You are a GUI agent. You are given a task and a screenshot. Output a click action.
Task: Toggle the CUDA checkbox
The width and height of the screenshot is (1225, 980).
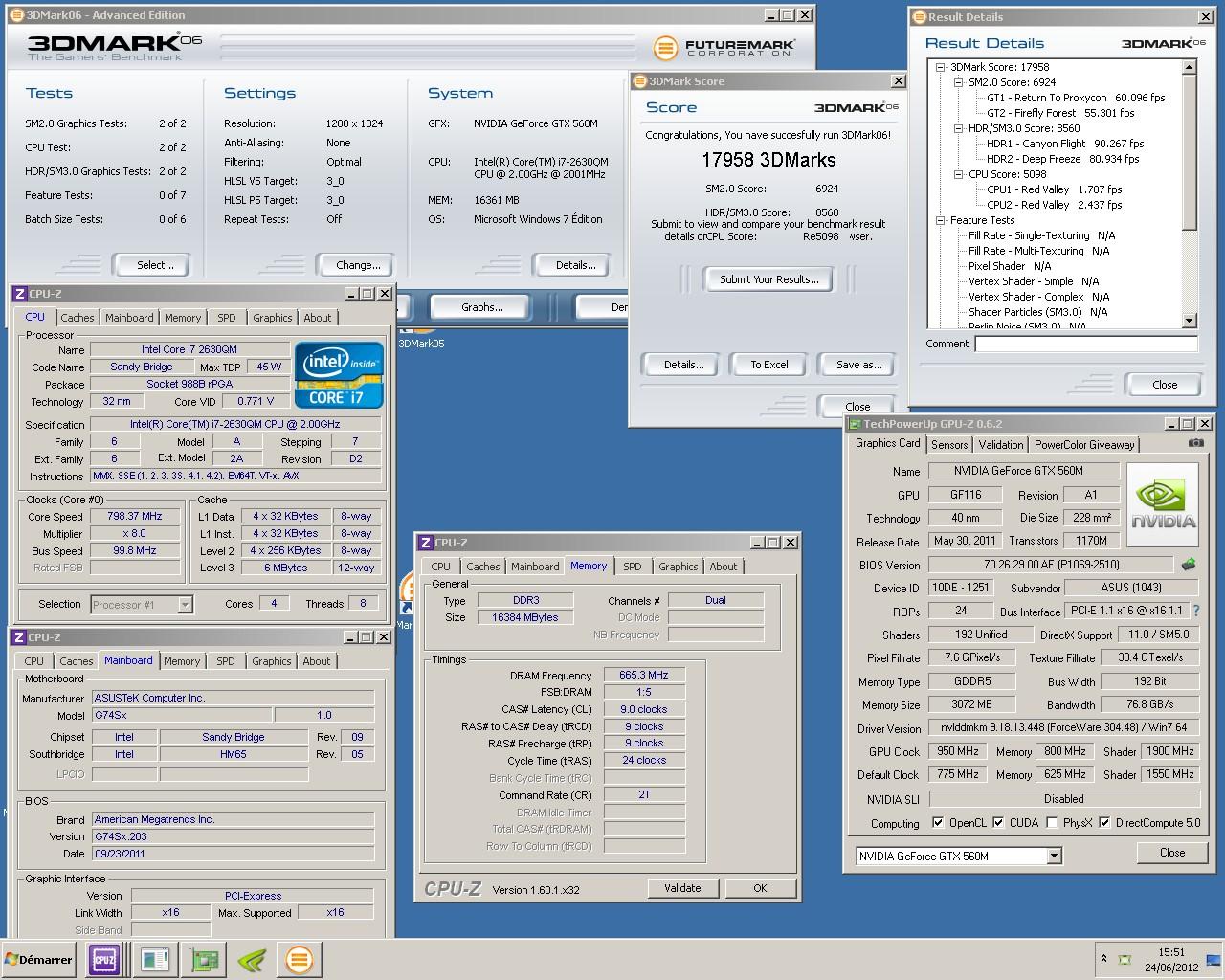point(998,822)
